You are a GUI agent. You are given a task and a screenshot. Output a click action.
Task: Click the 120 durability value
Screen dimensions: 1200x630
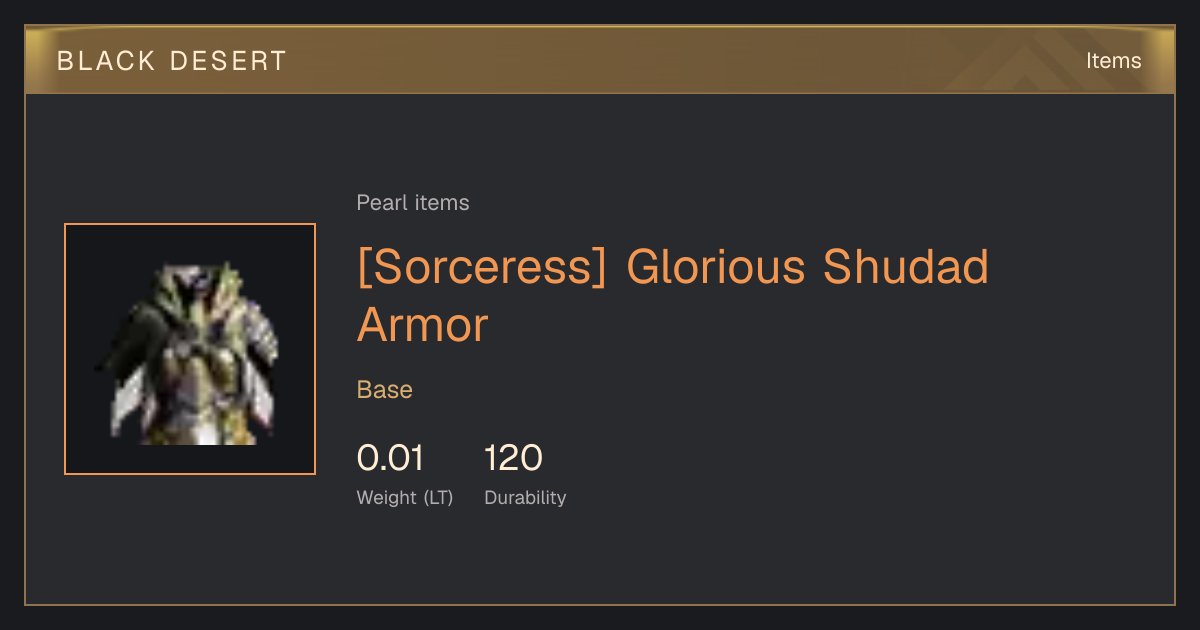513,458
